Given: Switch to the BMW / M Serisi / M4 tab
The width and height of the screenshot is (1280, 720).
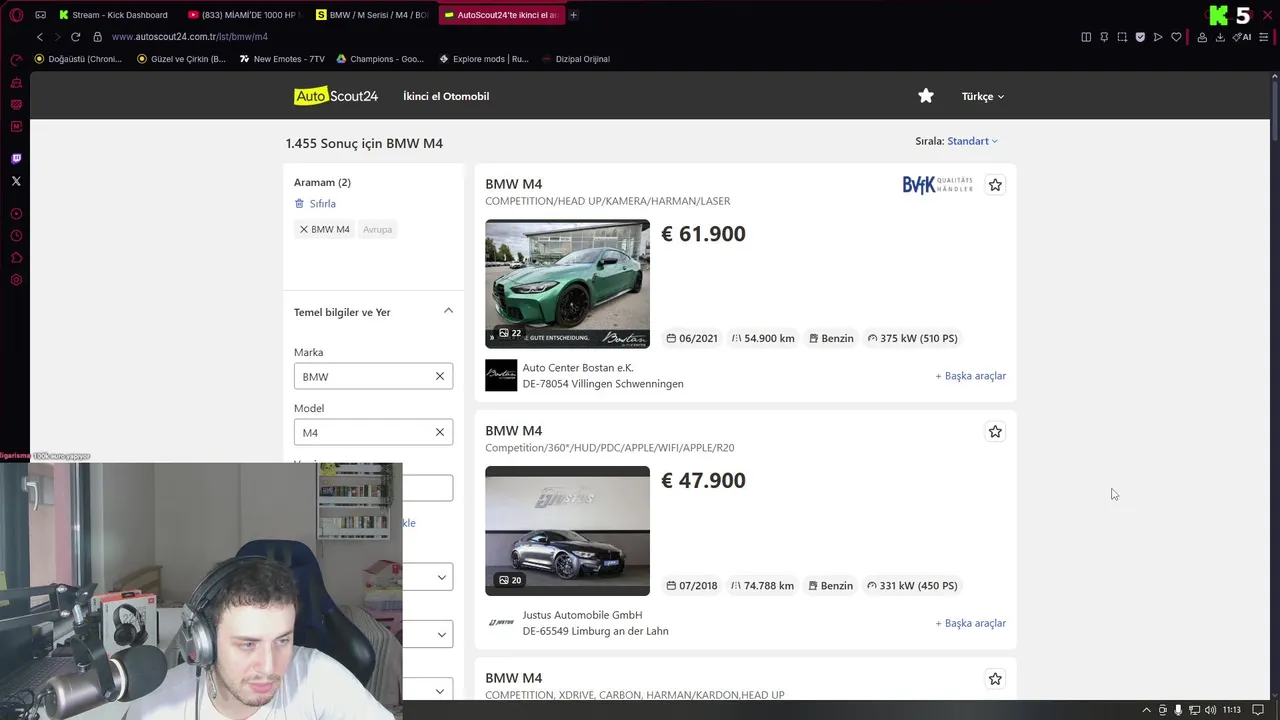Looking at the screenshot, I should point(372,15).
